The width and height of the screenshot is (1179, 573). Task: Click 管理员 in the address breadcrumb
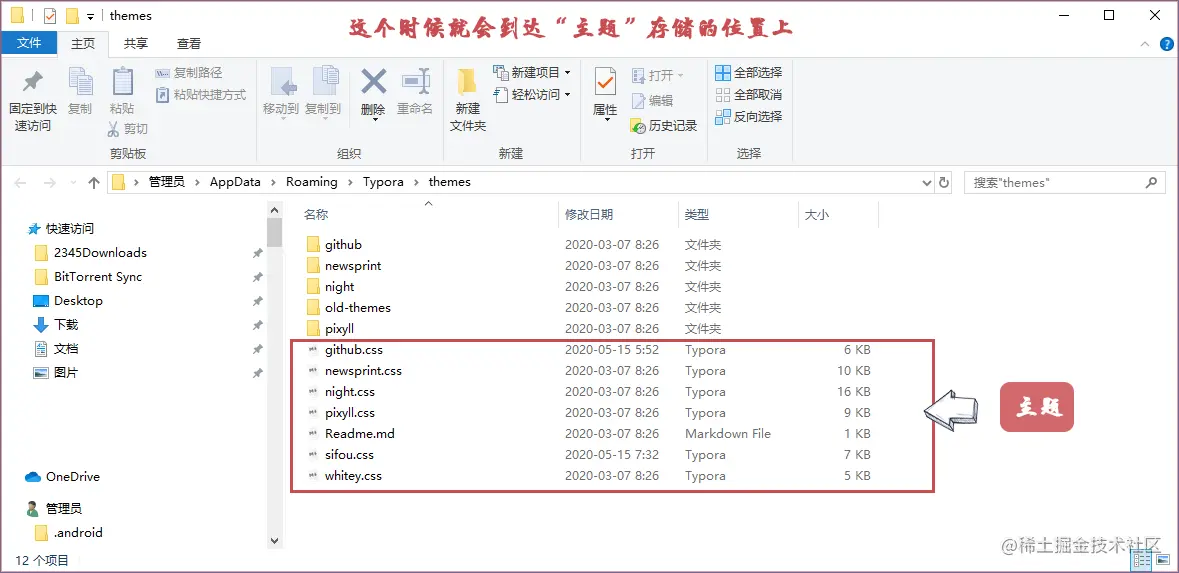coord(167,182)
